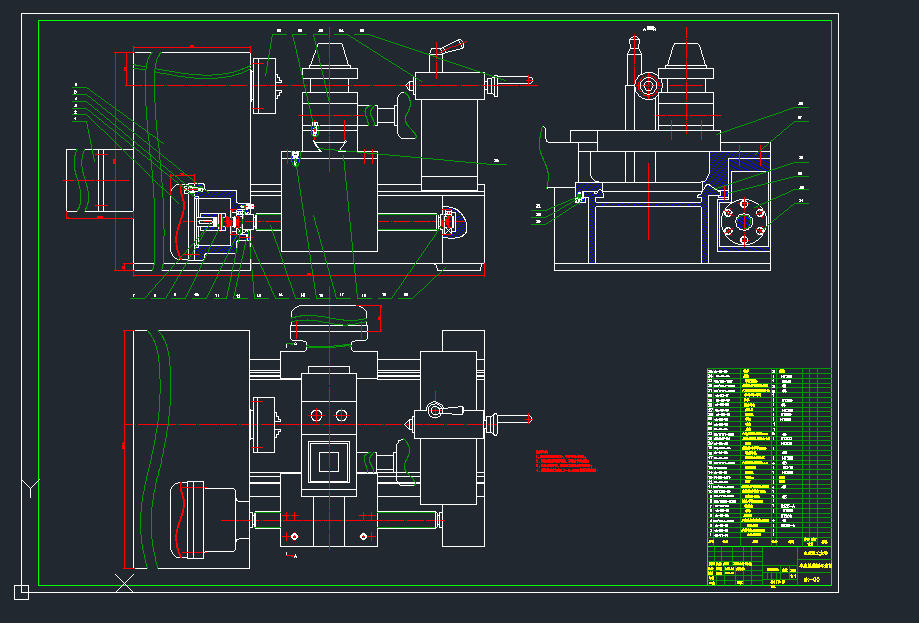Click the UCS origin square icon
Screen dimensions: 919x623
pos(21,592)
